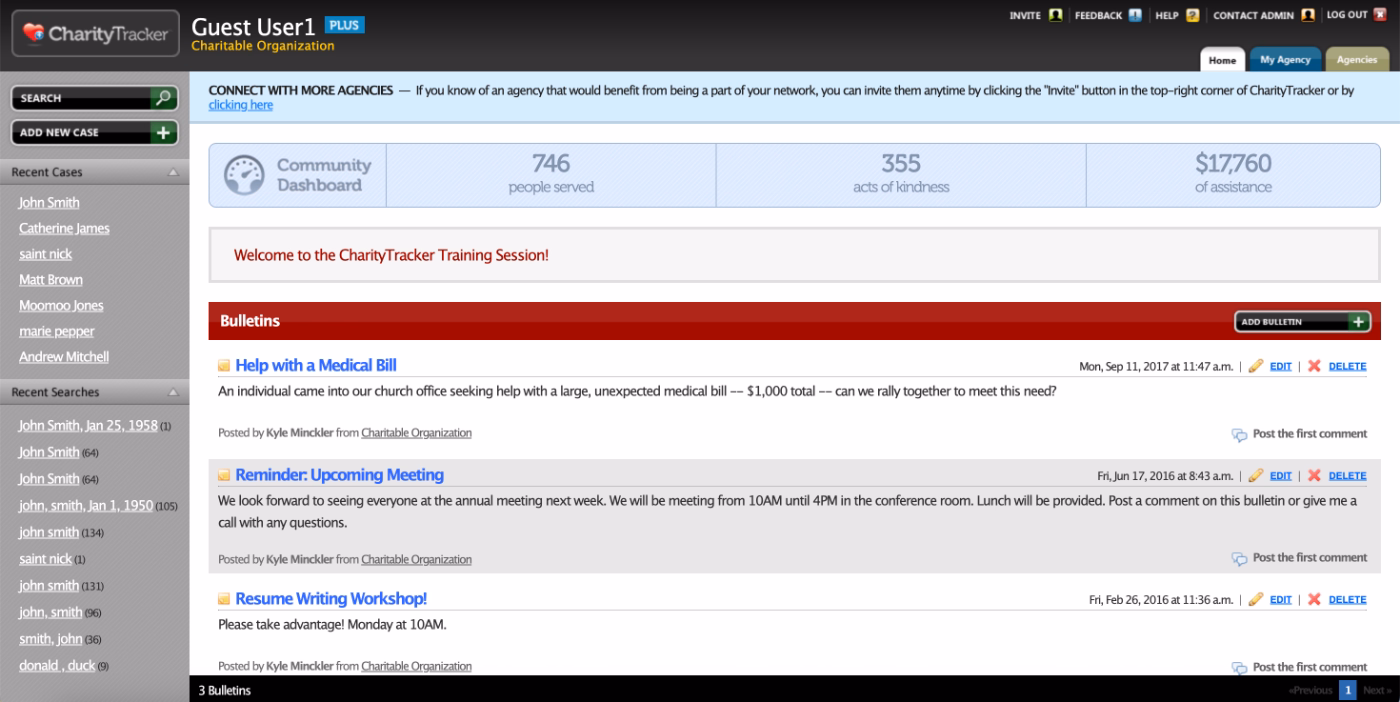Image resolution: width=1400 pixels, height=702 pixels.
Task: Click the Log Out X icon
Action: pyautogui.click(x=1379, y=15)
